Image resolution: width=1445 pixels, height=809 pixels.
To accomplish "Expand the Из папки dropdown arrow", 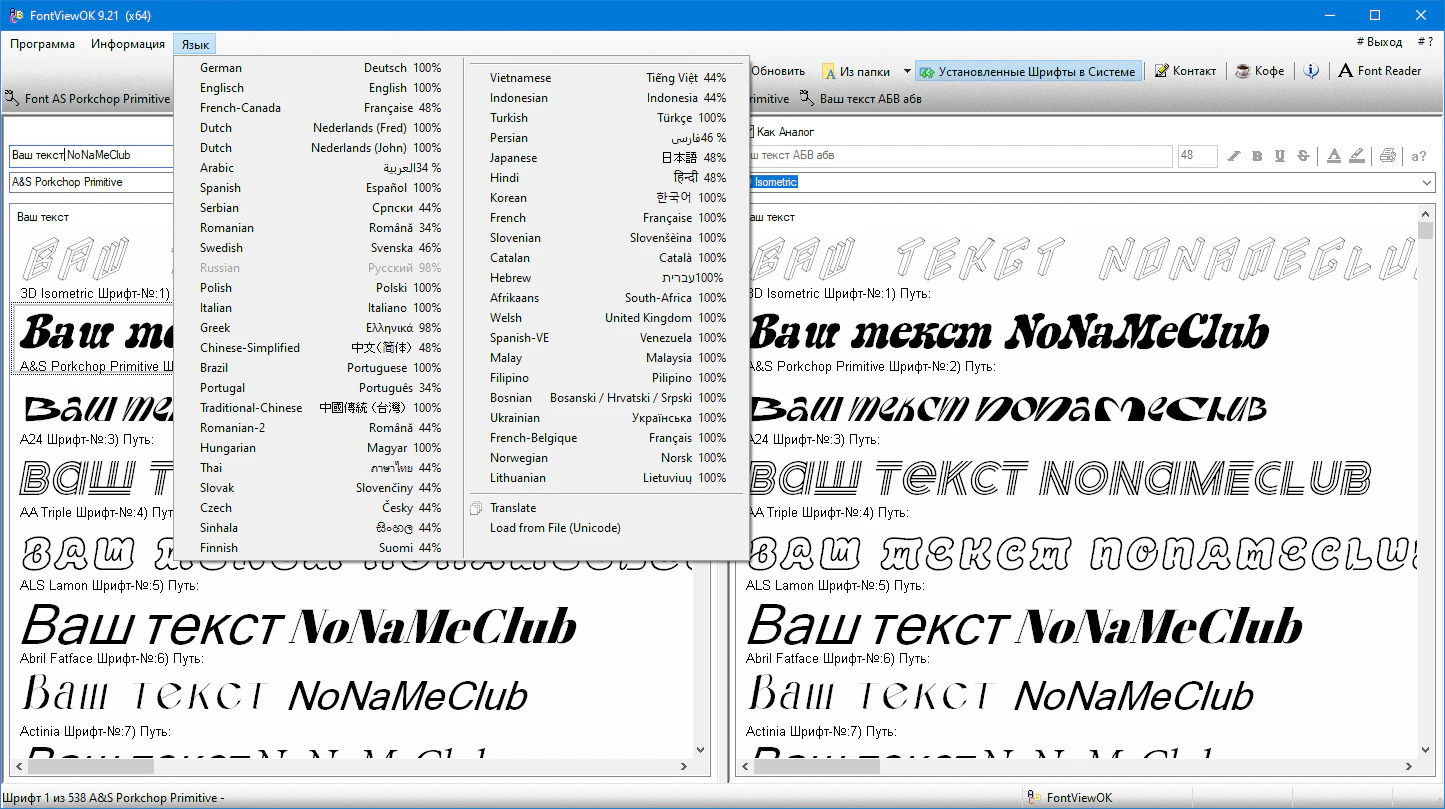I will click(x=907, y=71).
